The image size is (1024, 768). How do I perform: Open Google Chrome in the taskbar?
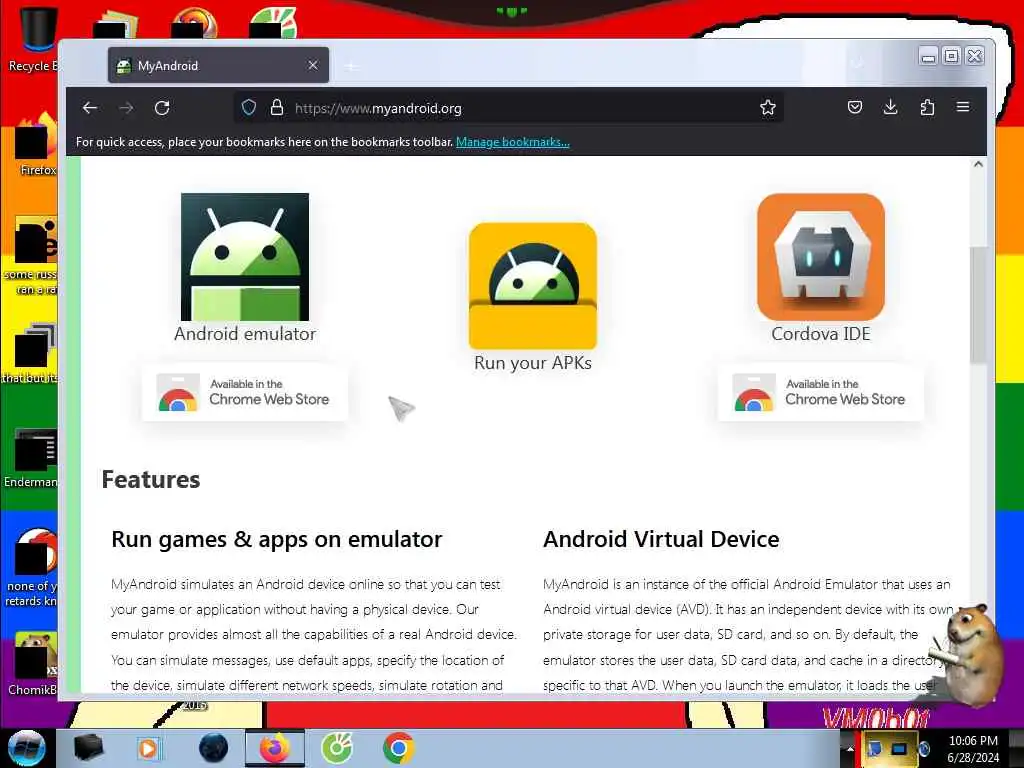coord(398,748)
